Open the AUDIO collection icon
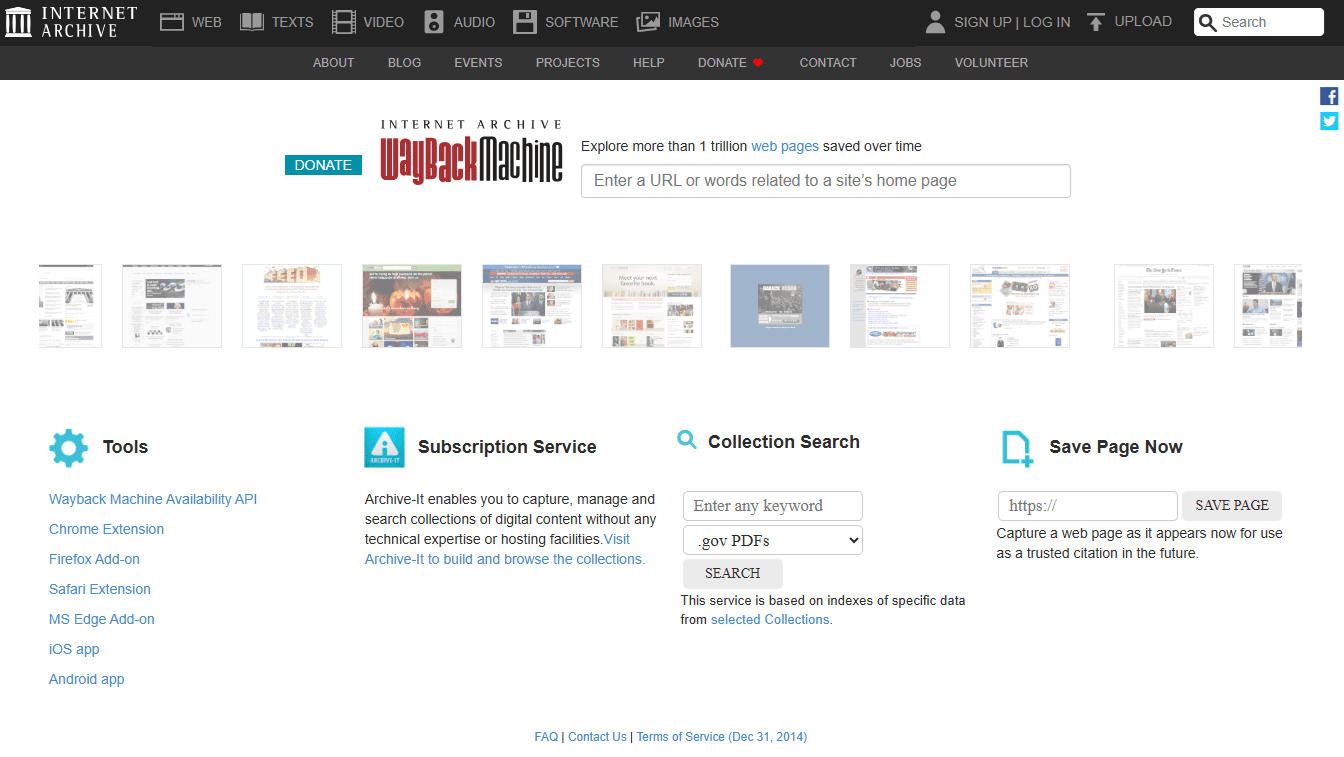The width and height of the screenshot is (1344, 757). click(x=432, y=21)
